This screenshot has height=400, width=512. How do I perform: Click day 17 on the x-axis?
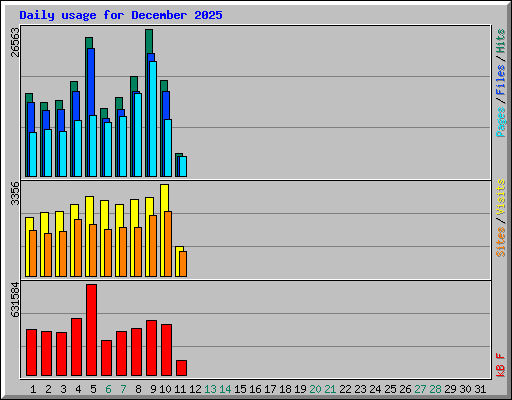pyautogui.click(x=270, y=389)
